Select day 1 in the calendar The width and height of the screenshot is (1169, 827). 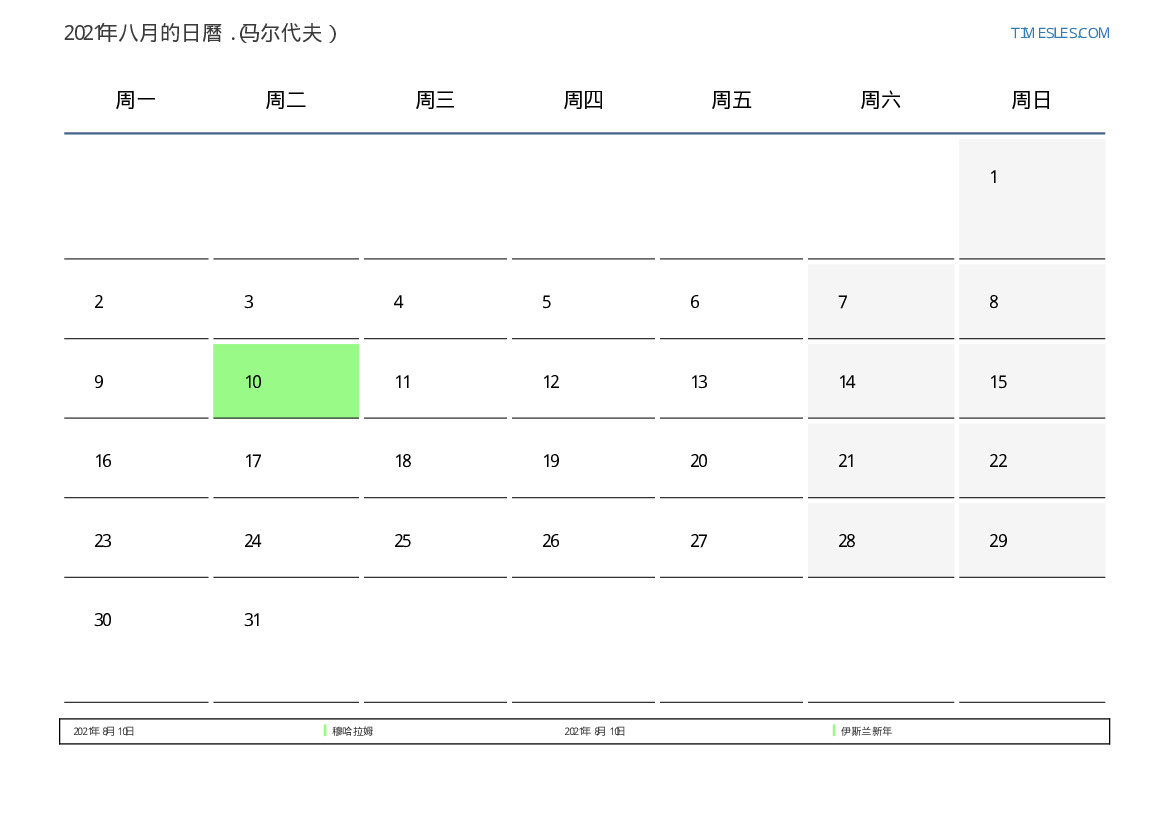point(1032,199)
